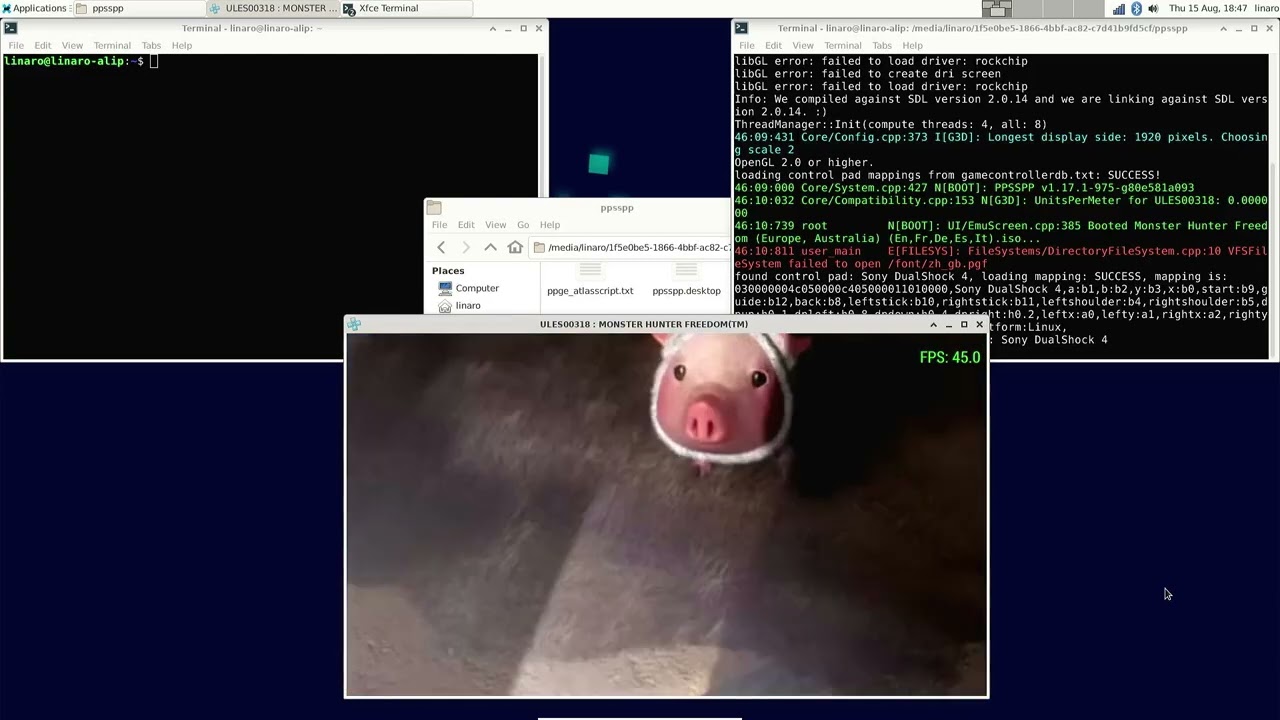This screenshot has height=720, width=1280.
Task: Open Edit menu in left terminal
Action: click(43, 45)
